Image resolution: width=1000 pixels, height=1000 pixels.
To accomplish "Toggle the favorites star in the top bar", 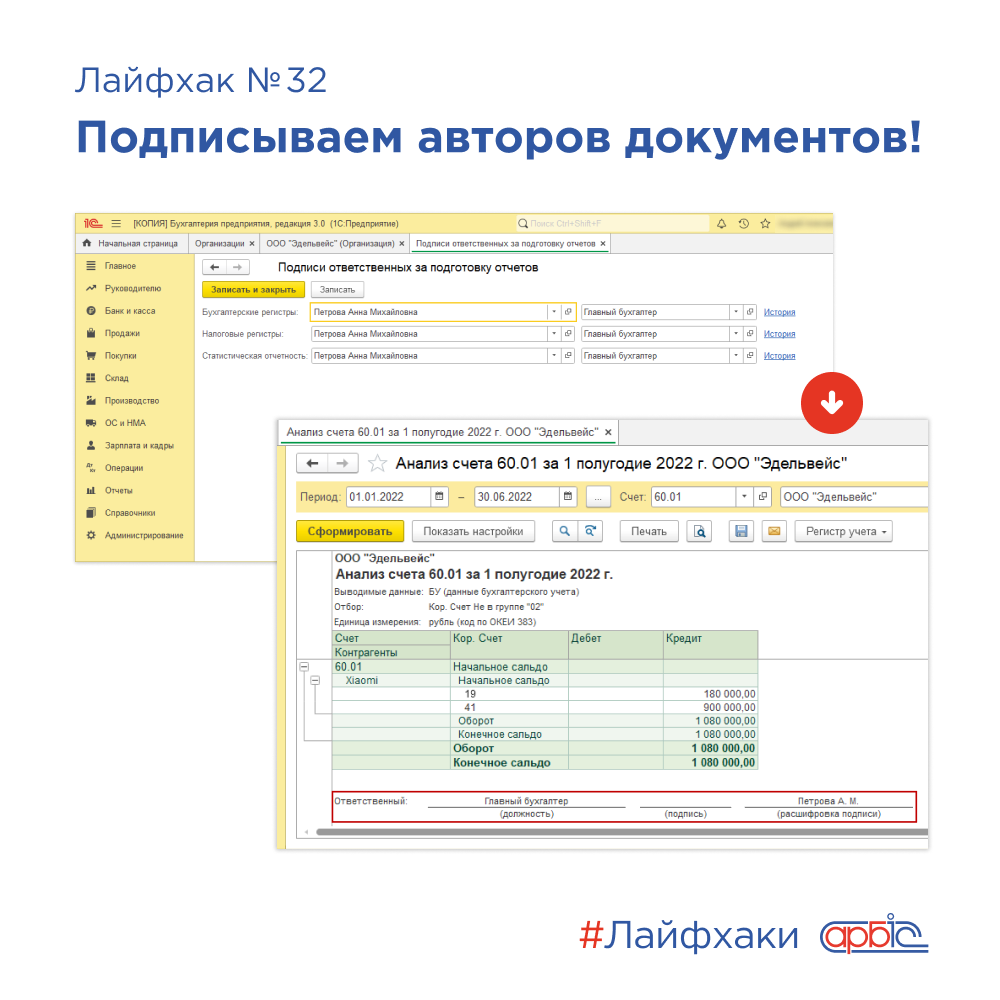I will tap(765, 224).
